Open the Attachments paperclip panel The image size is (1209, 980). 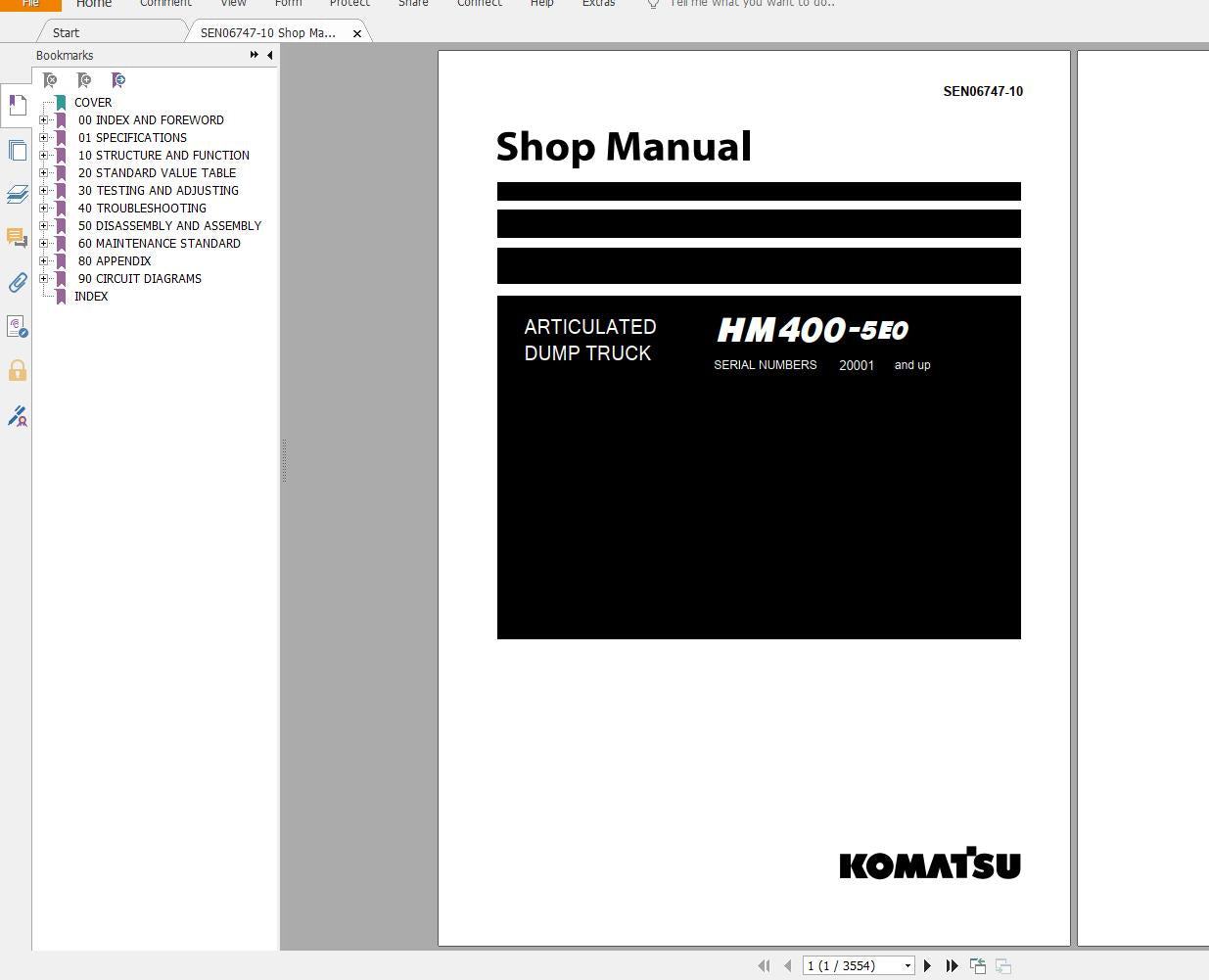[x=17, y=283]
